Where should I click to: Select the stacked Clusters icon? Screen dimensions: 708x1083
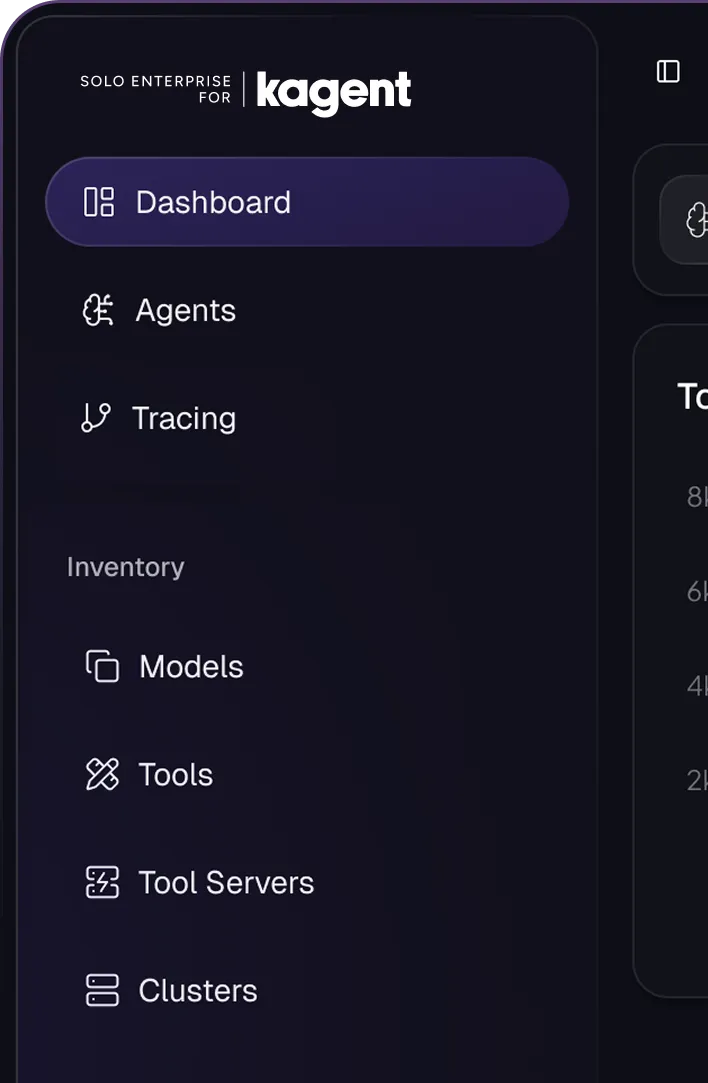click(100, 990)
